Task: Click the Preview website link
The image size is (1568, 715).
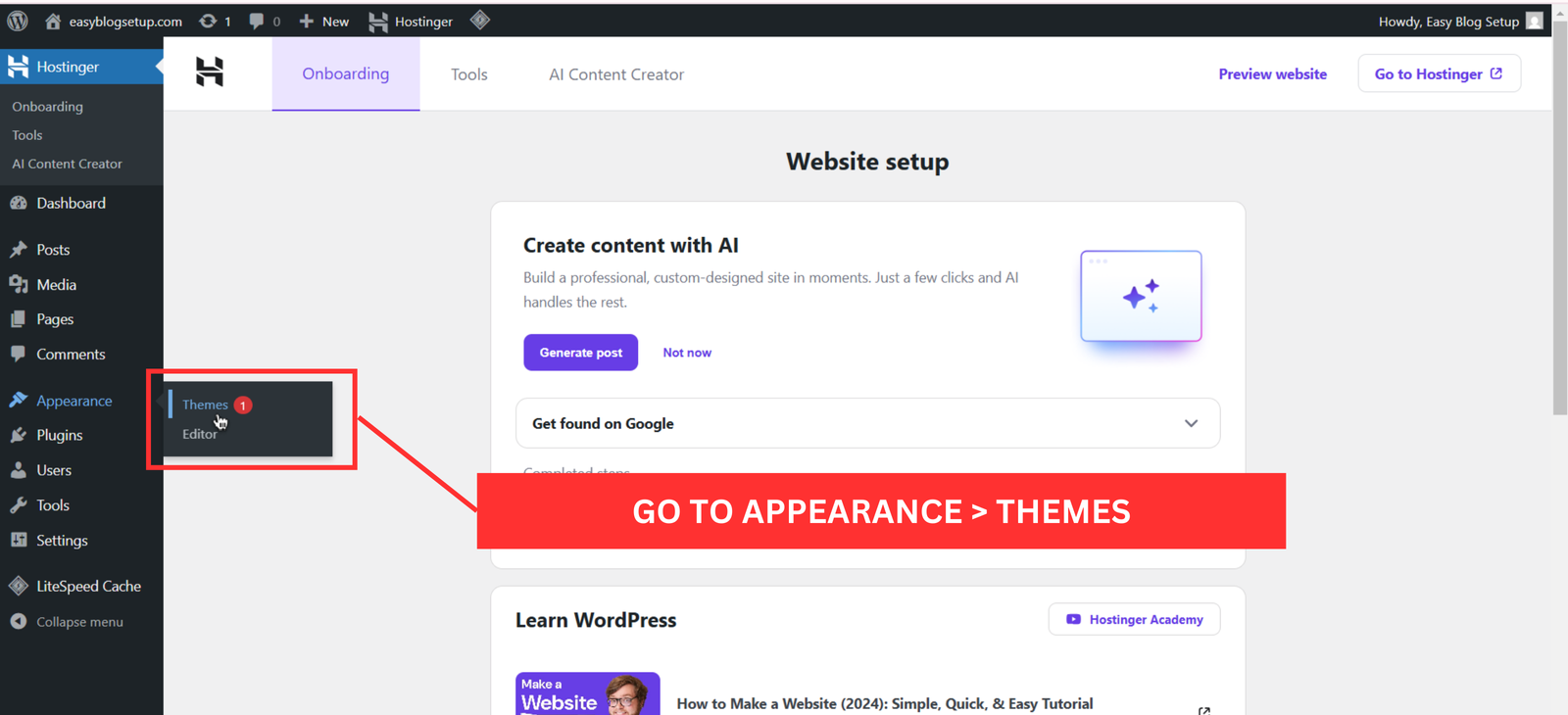Action: (x=1272, y=74)
